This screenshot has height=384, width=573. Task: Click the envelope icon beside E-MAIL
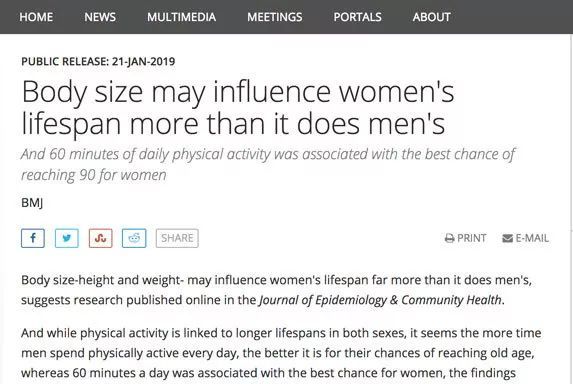click(x=508, y=239)
